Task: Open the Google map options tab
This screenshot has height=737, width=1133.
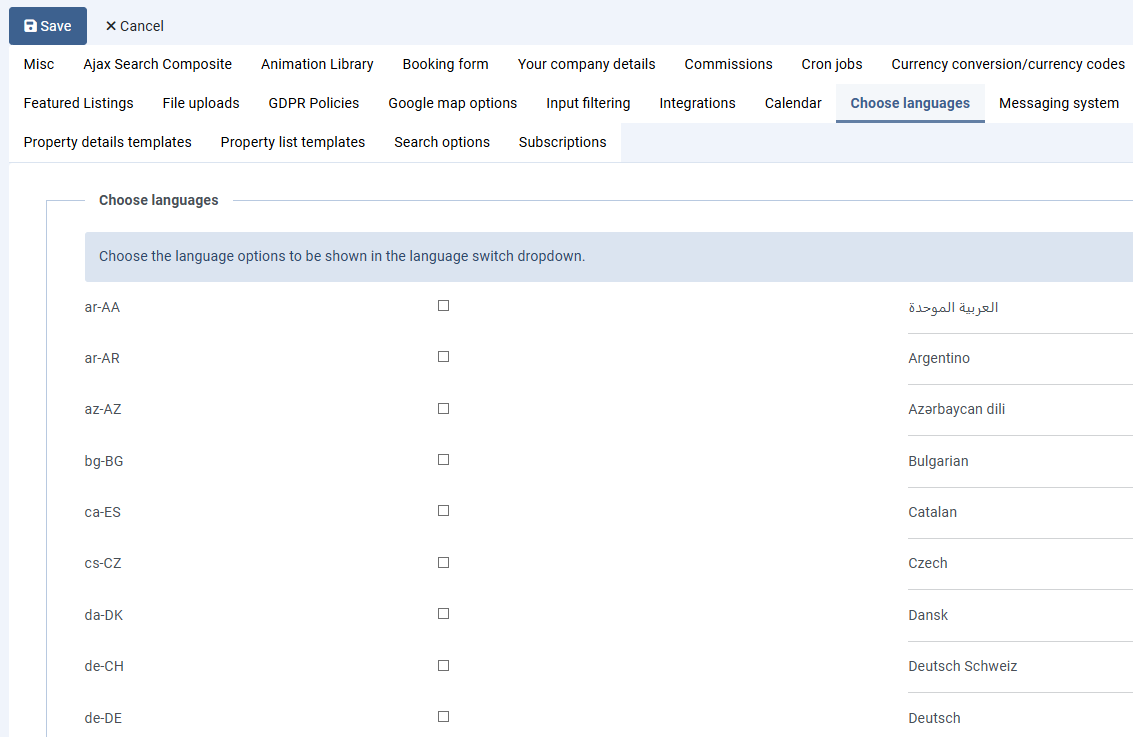Action: click(x=452, y=103)
